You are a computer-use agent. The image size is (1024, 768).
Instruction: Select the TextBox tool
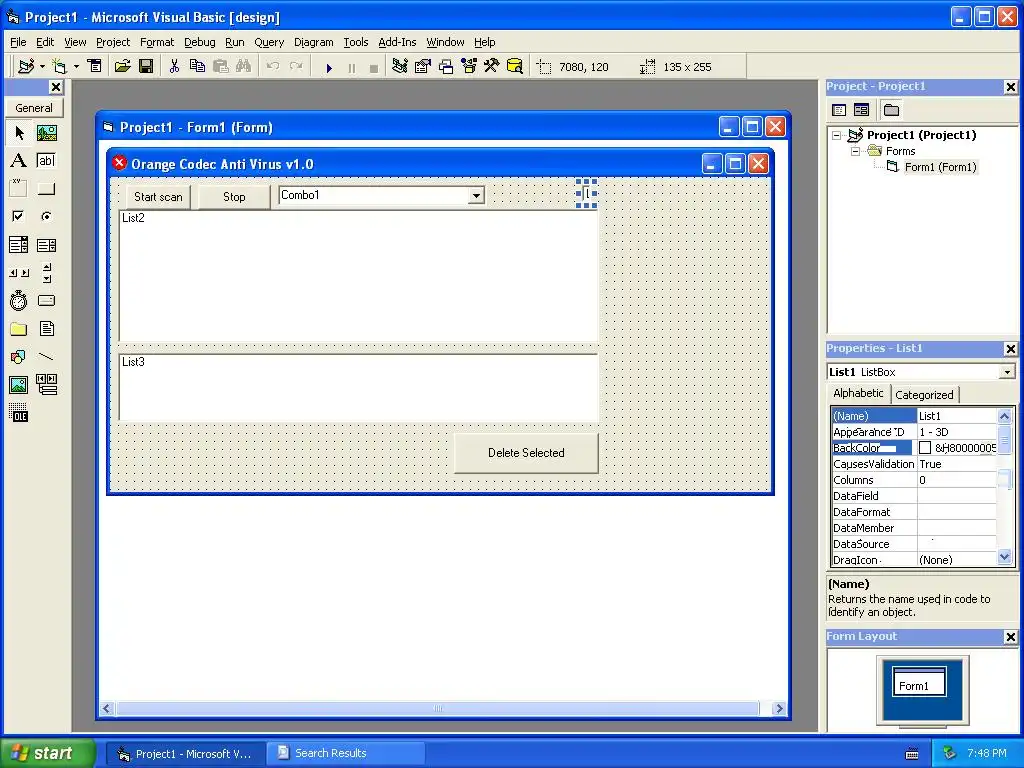[46, 161]
